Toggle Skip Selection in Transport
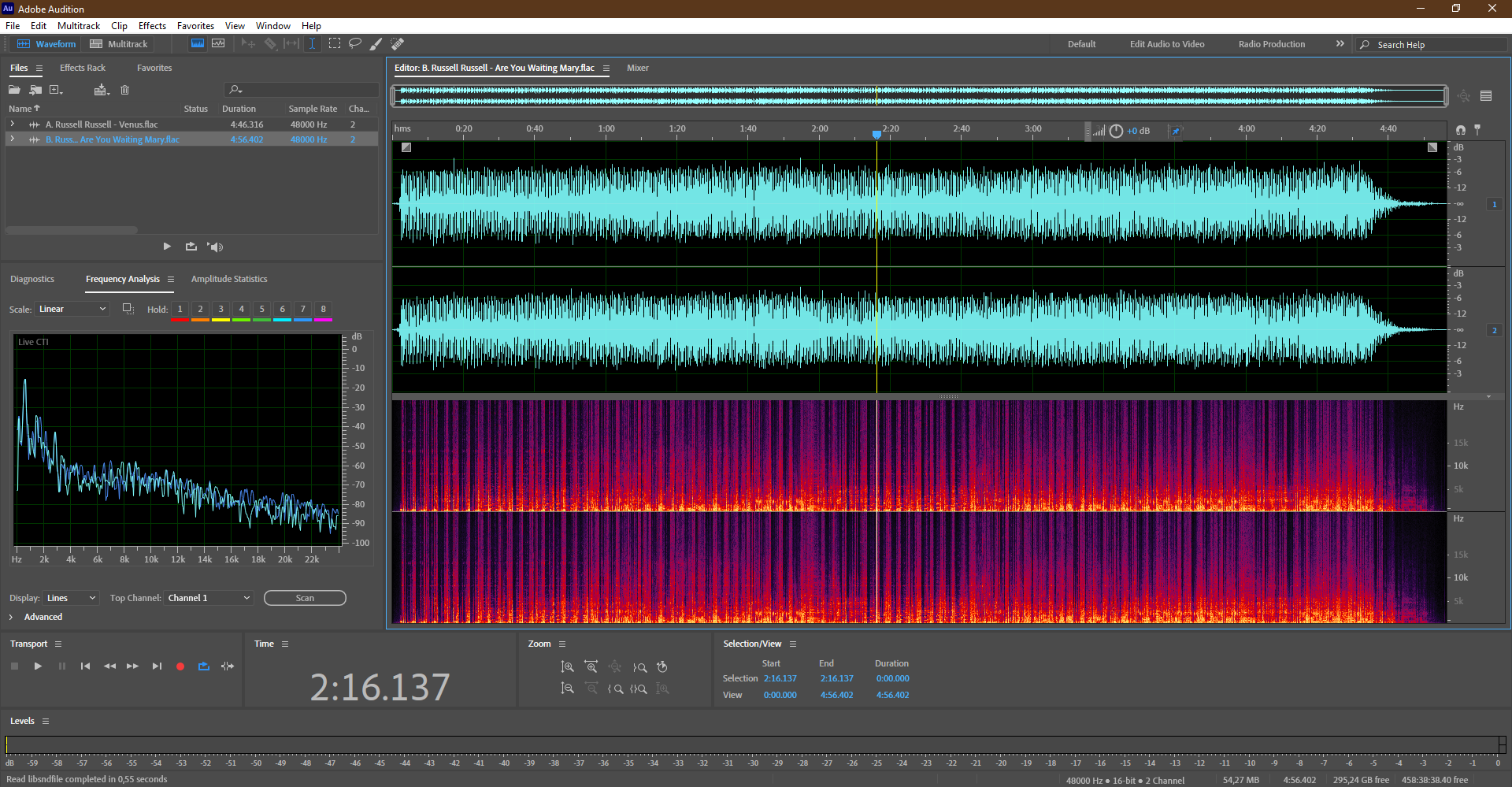 pos(228,666)
